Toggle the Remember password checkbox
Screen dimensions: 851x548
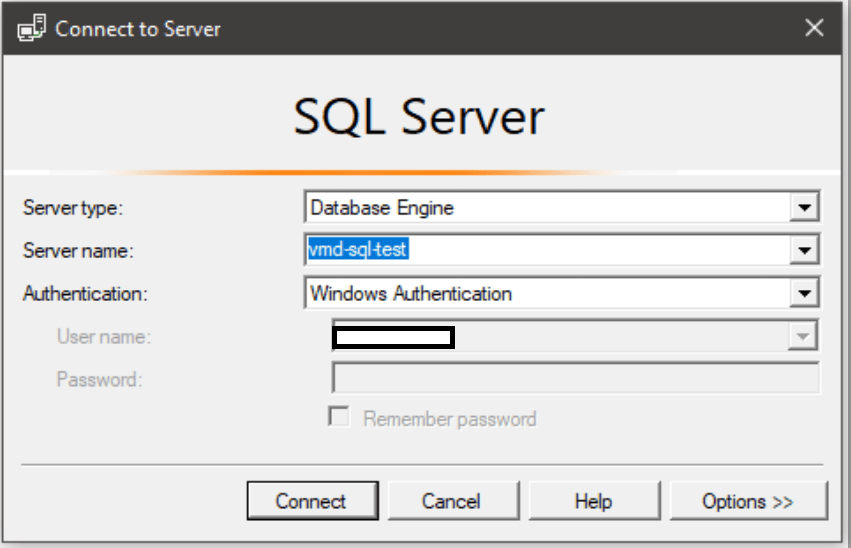[340, 418]
